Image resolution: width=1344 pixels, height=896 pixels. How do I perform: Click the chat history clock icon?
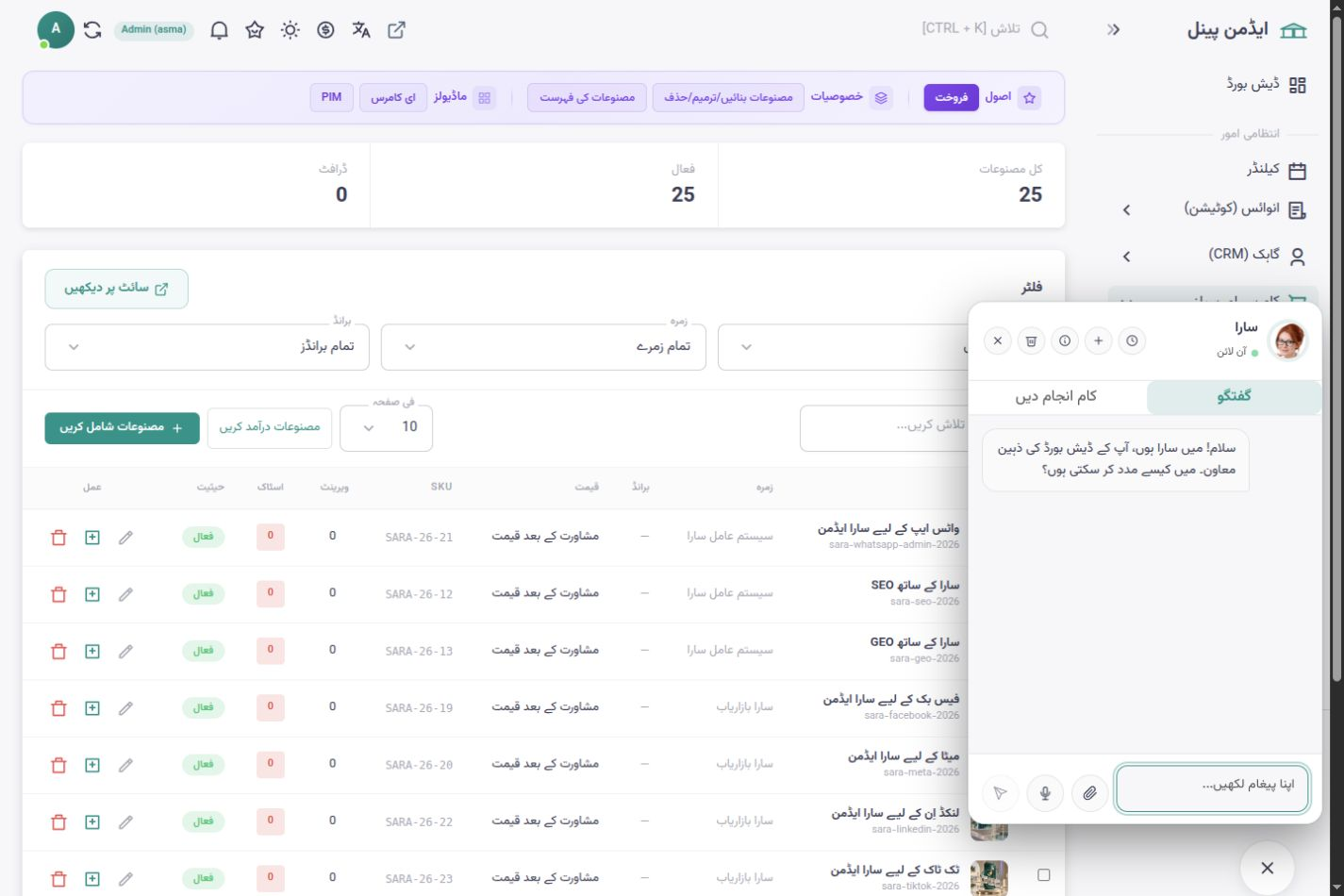(x=1132, y=340)
